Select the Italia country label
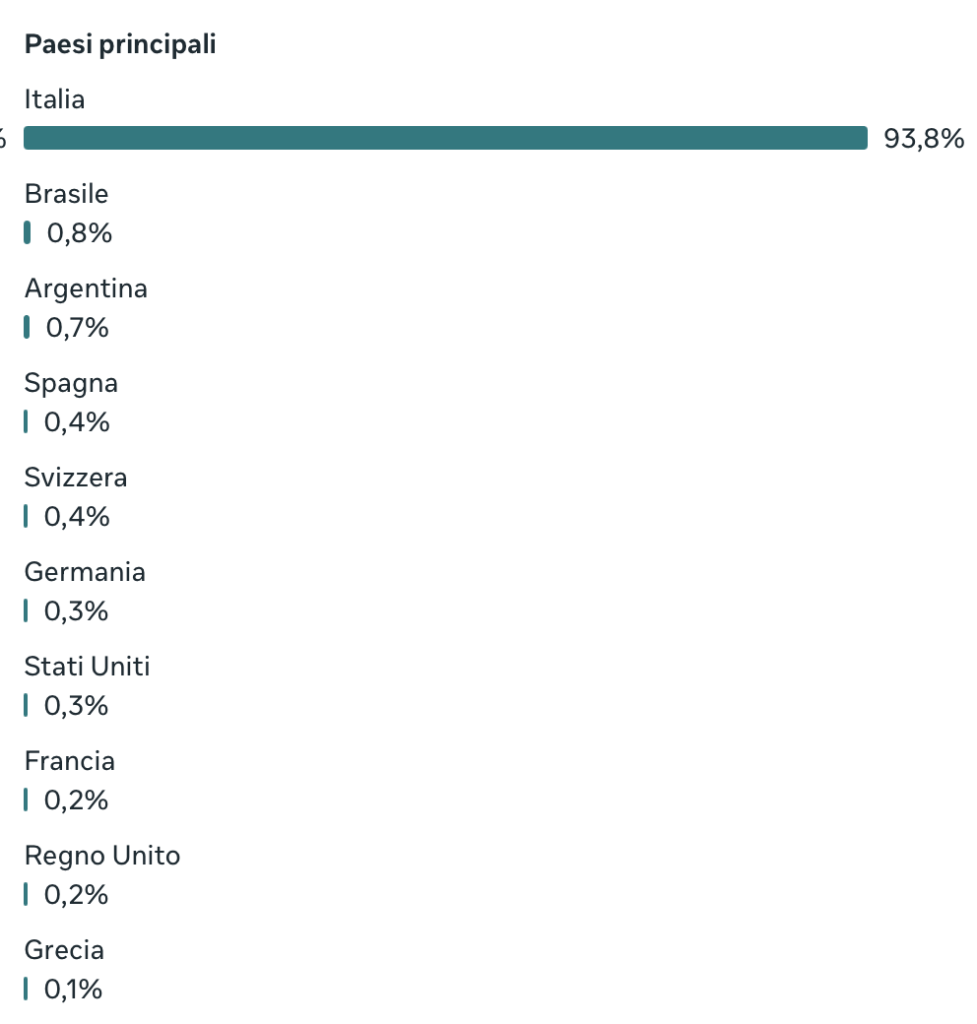This screenshot has width=977, height=1024. 55,100
